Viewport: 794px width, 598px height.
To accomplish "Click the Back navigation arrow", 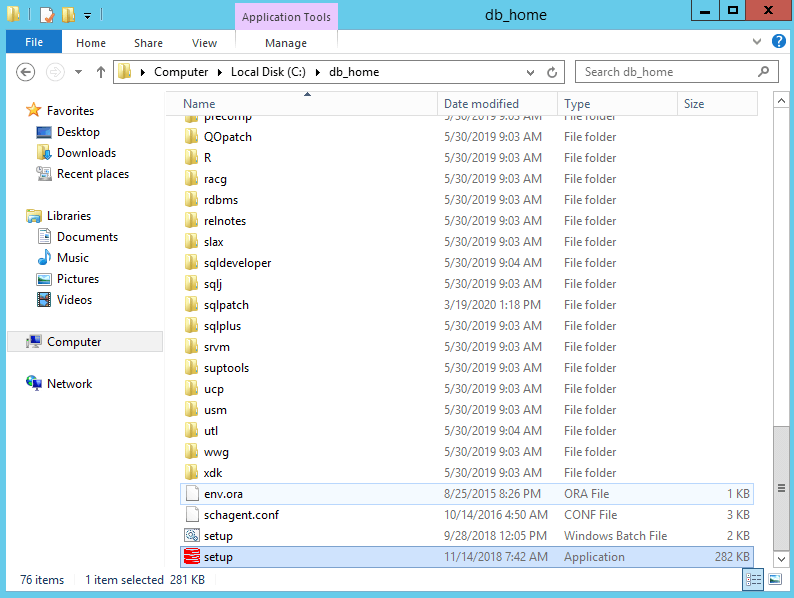I will point(25,72).
